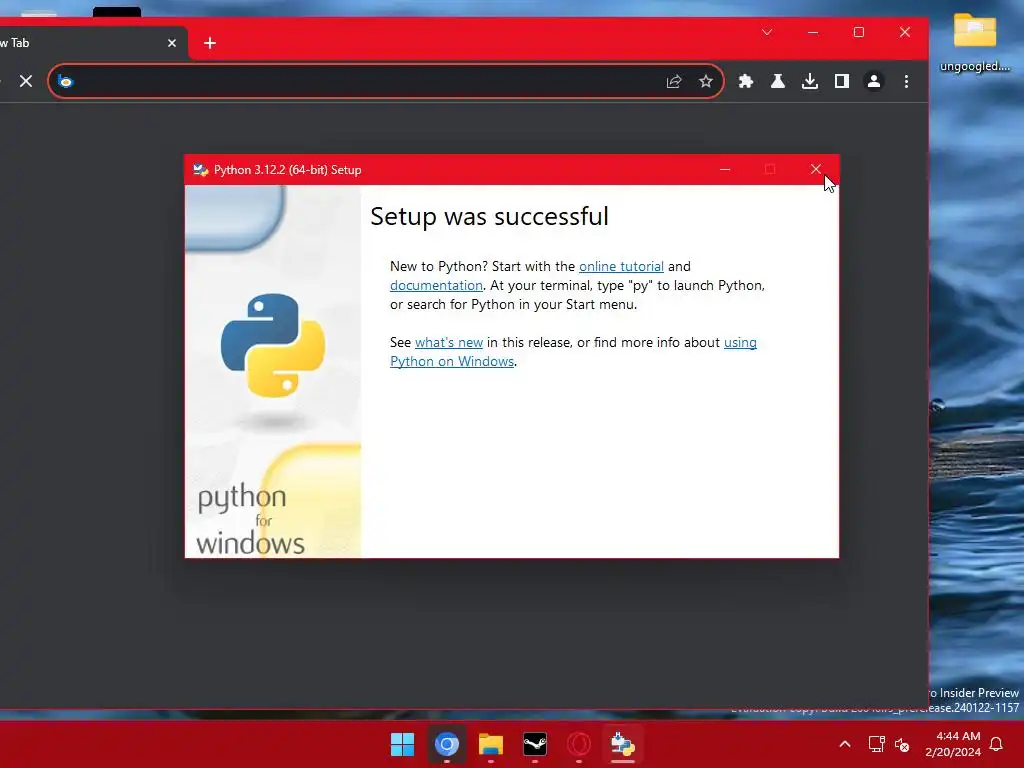Select the New Tab browser tab
1024x768 pixels.
pos(91,43)
